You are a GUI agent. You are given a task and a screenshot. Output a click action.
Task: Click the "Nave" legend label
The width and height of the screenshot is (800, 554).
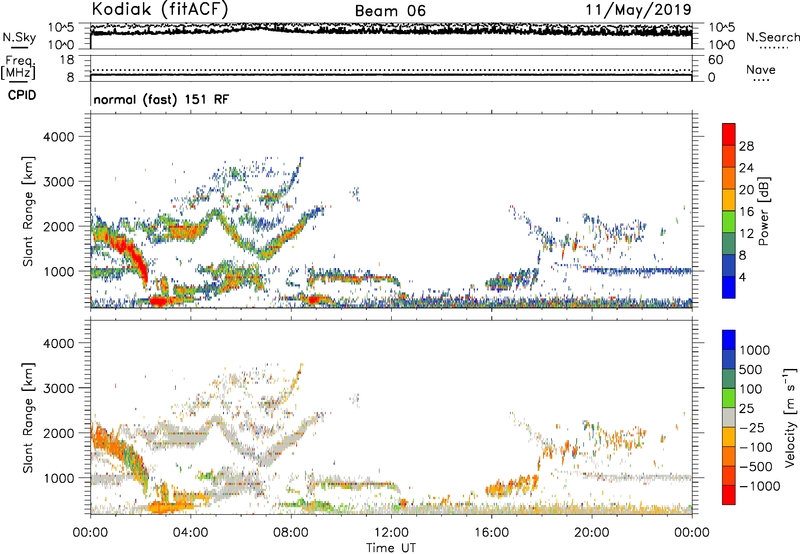761,69
